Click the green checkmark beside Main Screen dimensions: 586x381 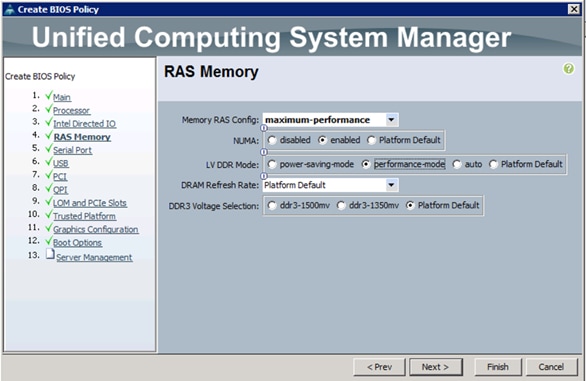[49, 96]
